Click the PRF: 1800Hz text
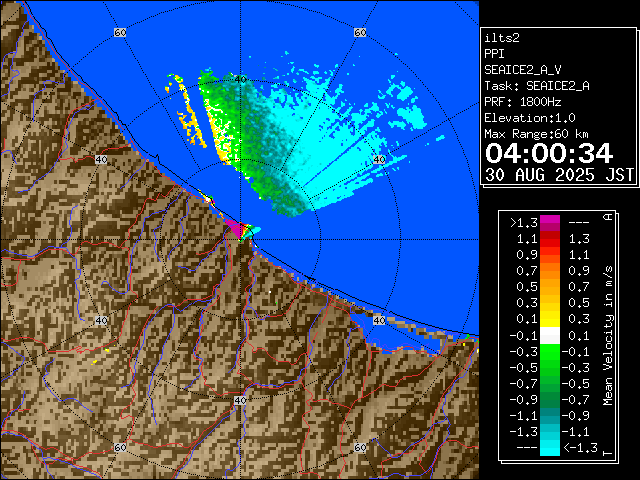Viewport: 640px width, 480px height. coord(522,102)
